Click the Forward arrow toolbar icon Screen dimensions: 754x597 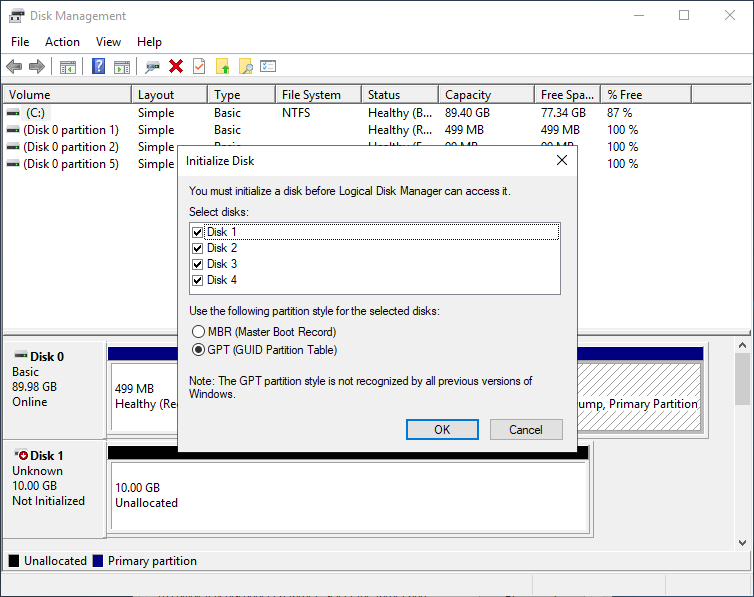tap(37, 66)
